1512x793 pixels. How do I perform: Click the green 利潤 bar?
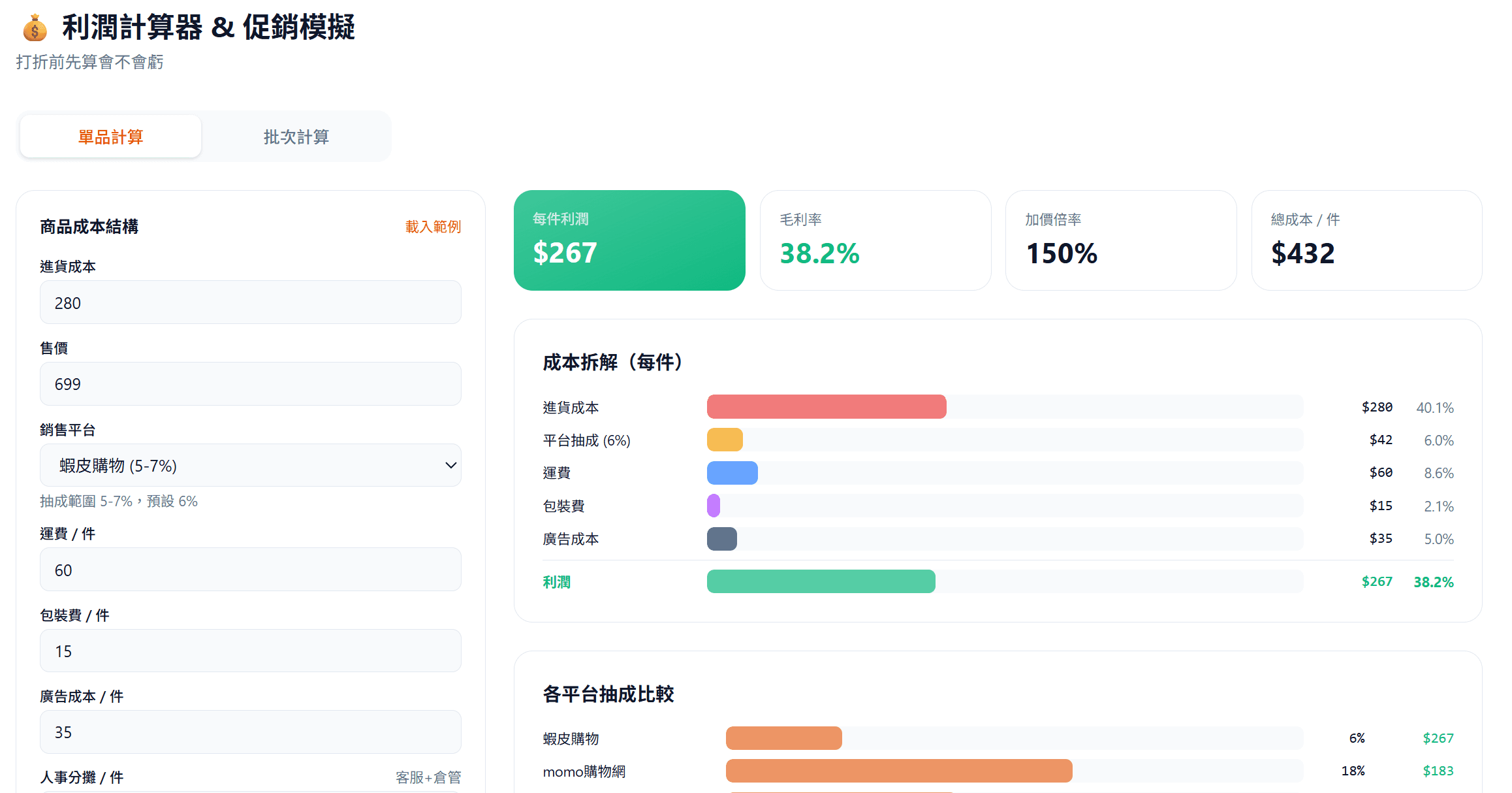821,581
